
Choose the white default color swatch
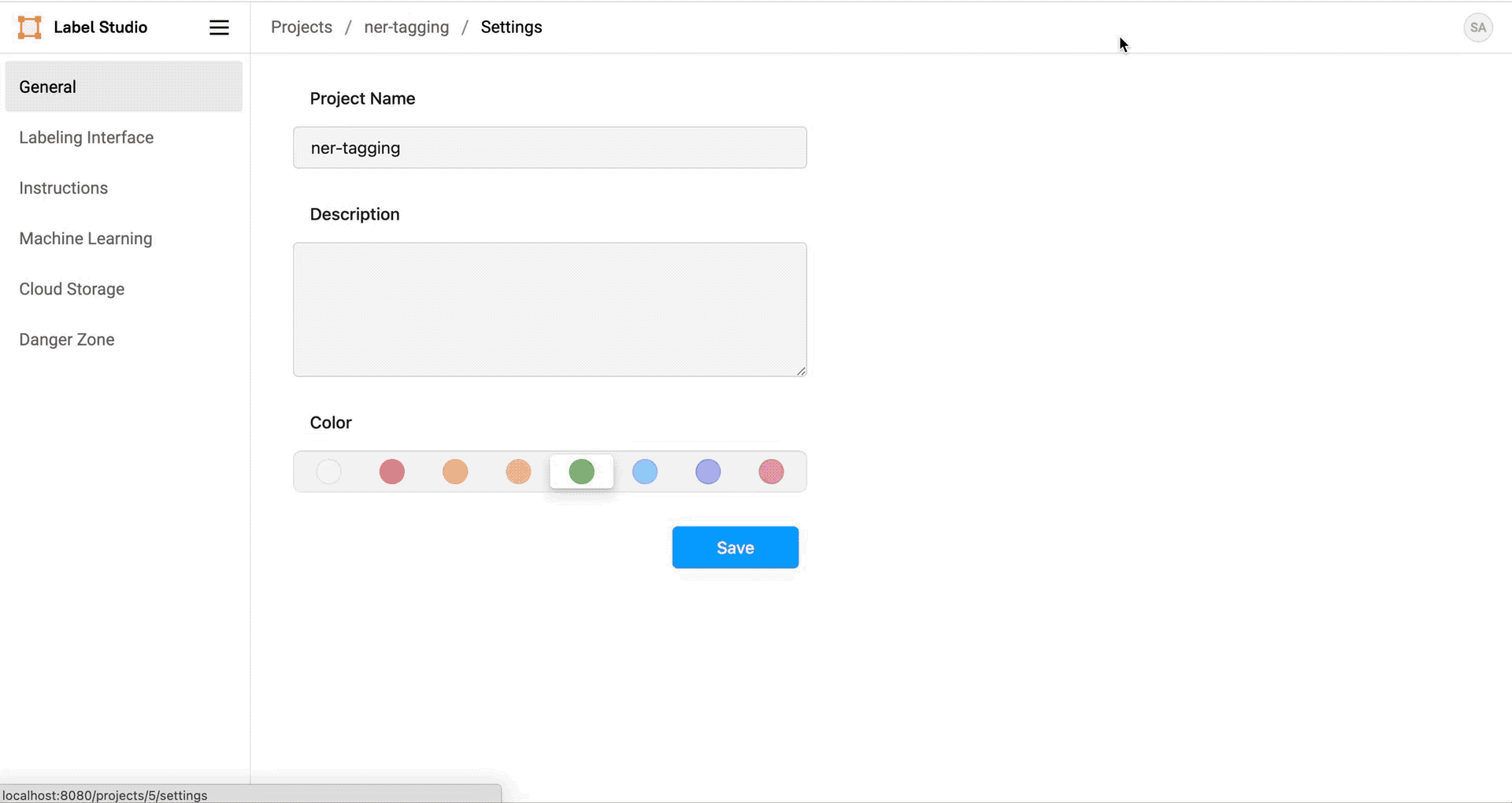click(x=328, y=472)
